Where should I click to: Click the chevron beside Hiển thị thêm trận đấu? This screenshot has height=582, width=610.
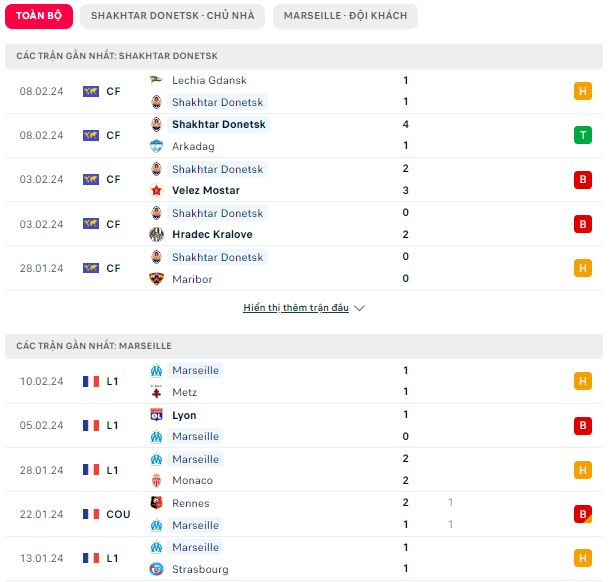[x=359, y=308]
